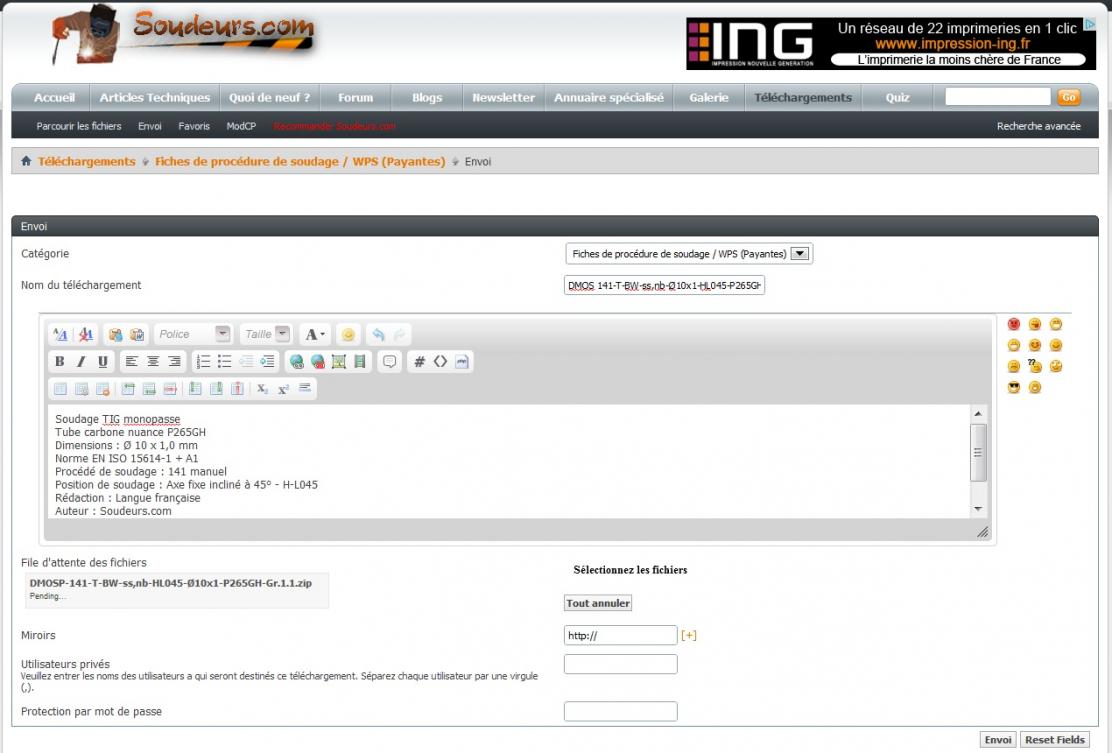
Task: Click the underline formatting icon
Action: (x=102, y=362)
